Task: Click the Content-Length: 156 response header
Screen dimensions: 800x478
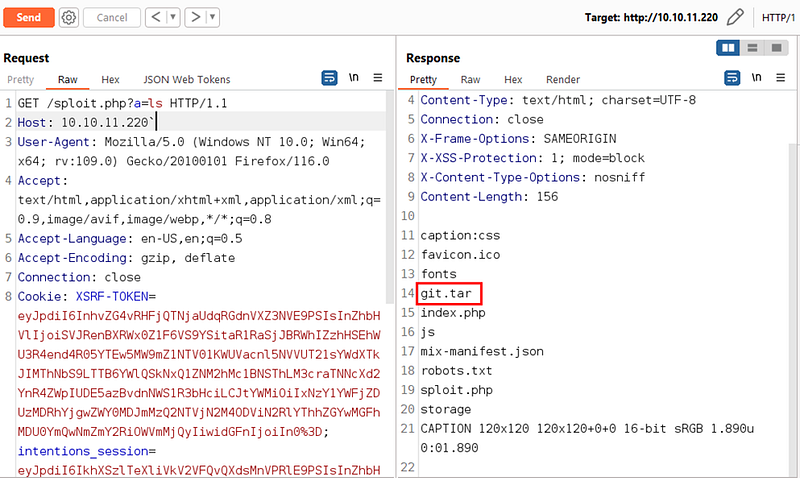Action: coord(489,197)
